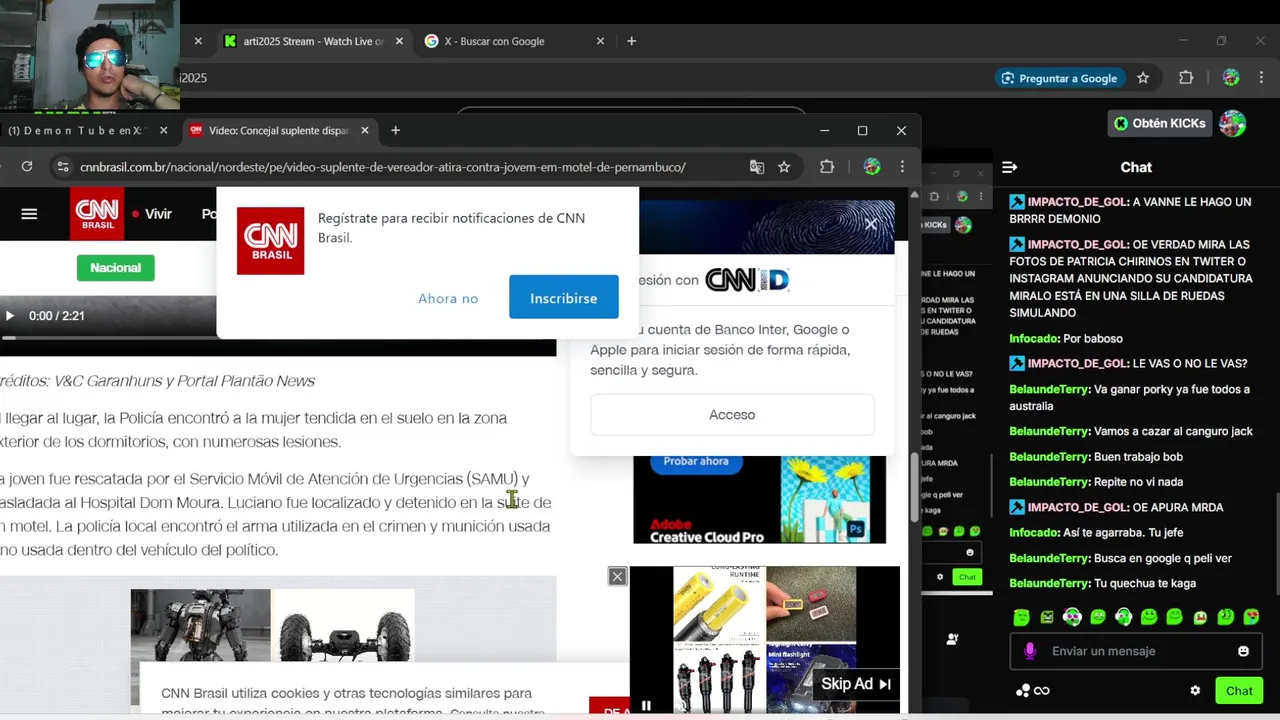Close the arti2025 Stream tab
The width and height of the screenshot is (1280, 720).
coord(400,42)
